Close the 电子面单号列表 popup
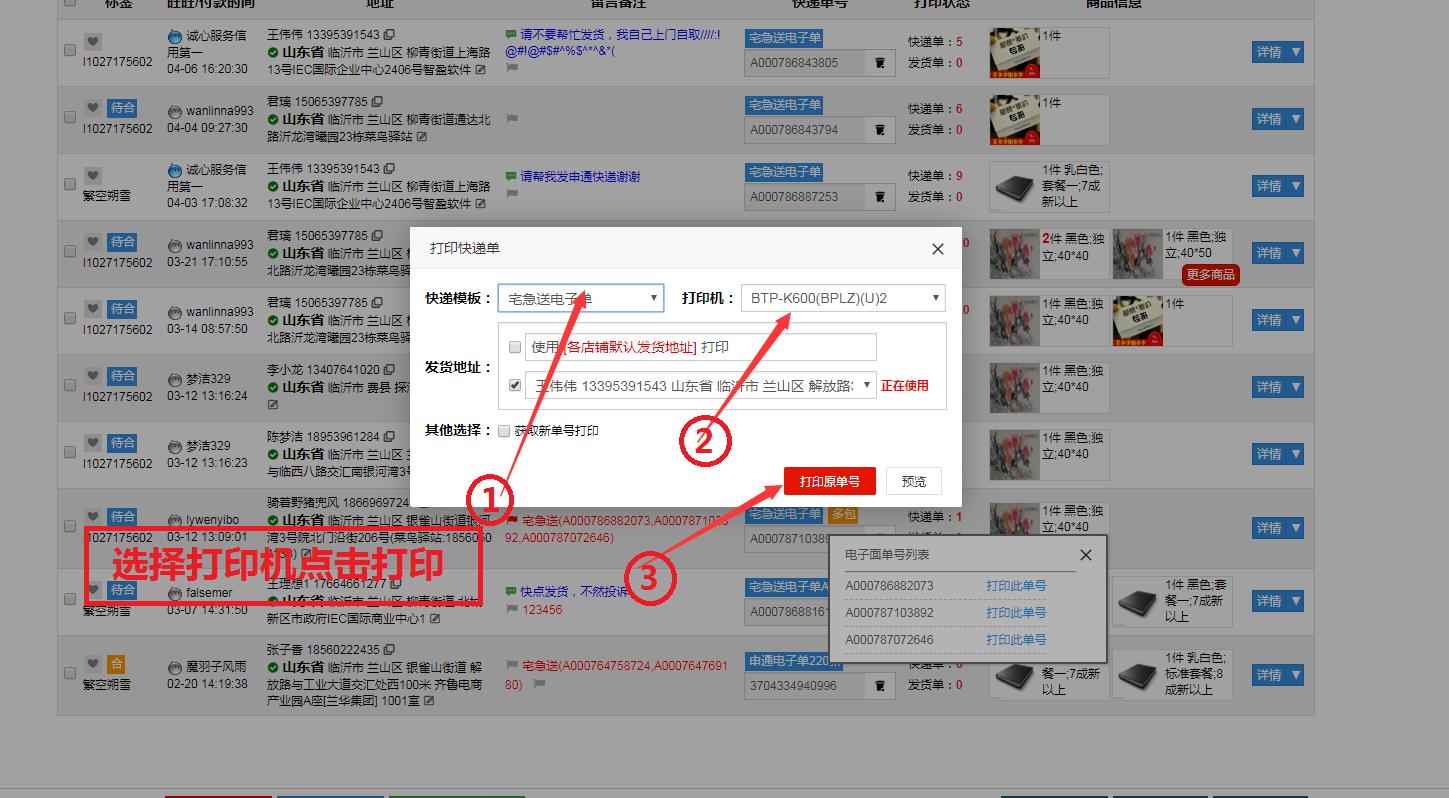 pos(1086,555)
